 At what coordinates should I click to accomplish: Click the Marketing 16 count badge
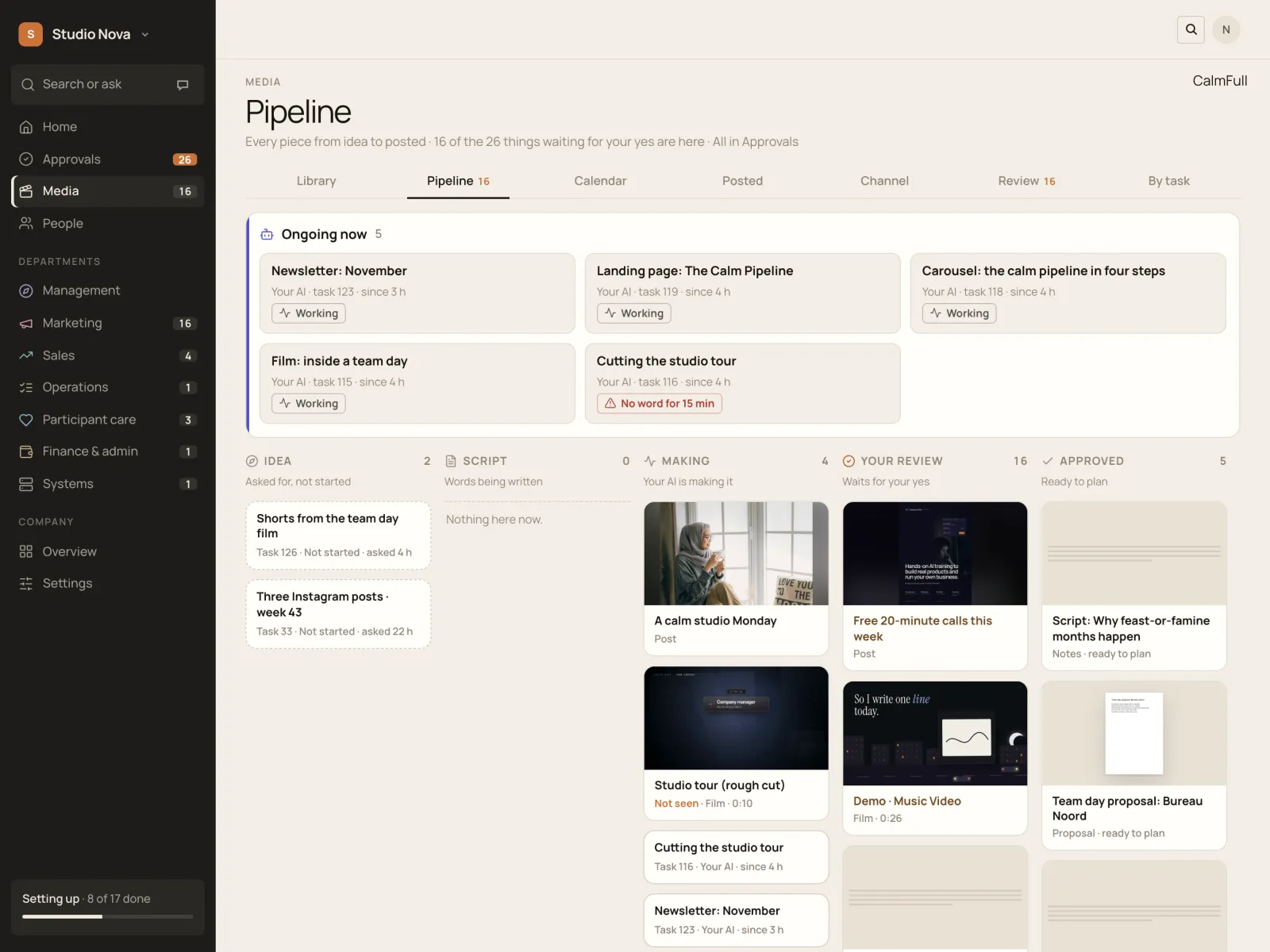tap(185, 324)
